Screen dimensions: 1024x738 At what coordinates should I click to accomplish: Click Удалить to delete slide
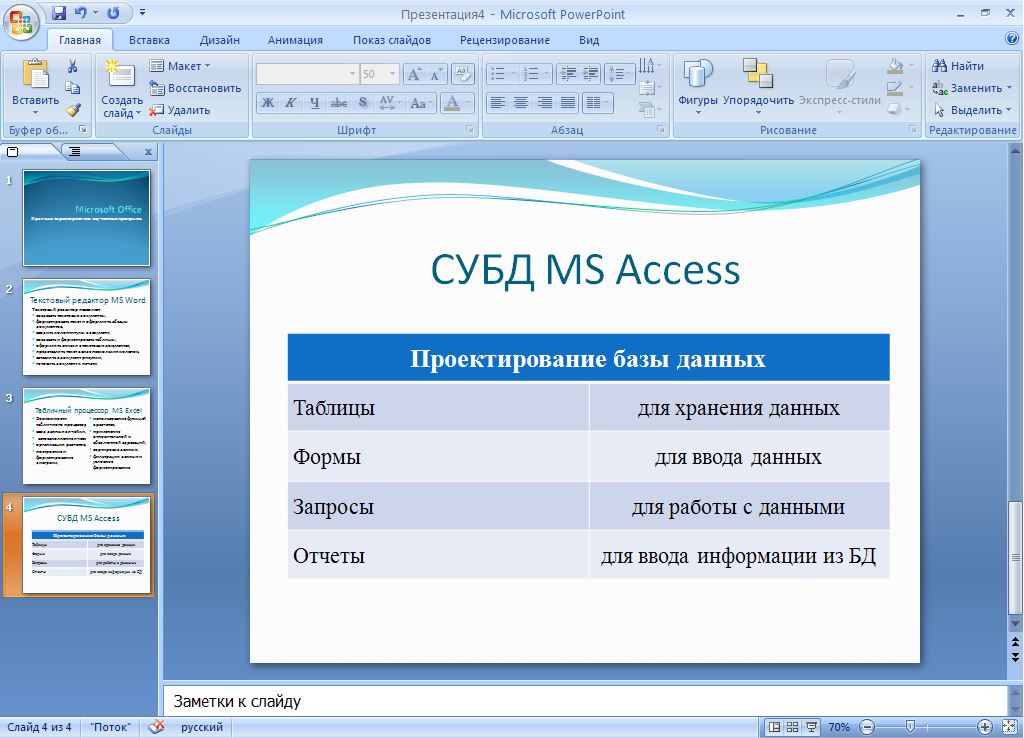coord(180,110)
